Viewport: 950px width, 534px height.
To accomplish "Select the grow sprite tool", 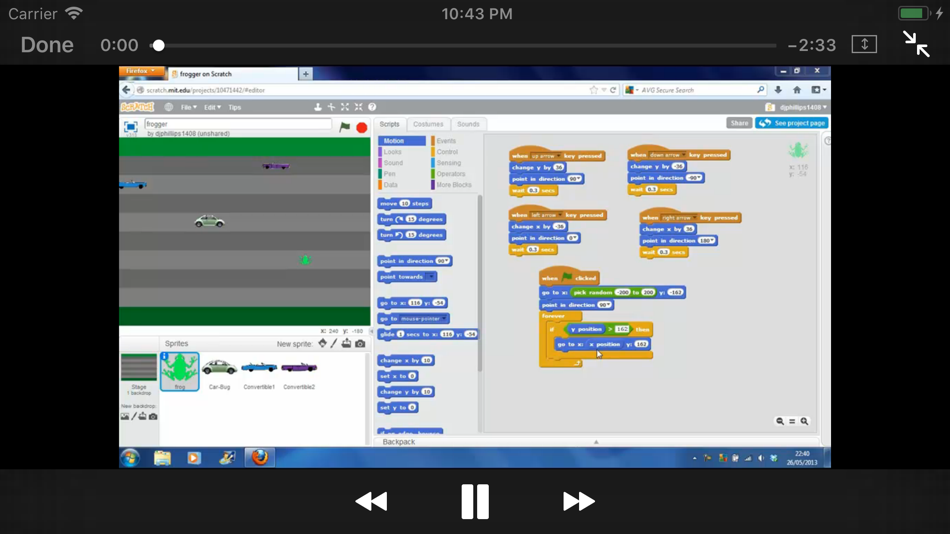I will click(345, 107).
